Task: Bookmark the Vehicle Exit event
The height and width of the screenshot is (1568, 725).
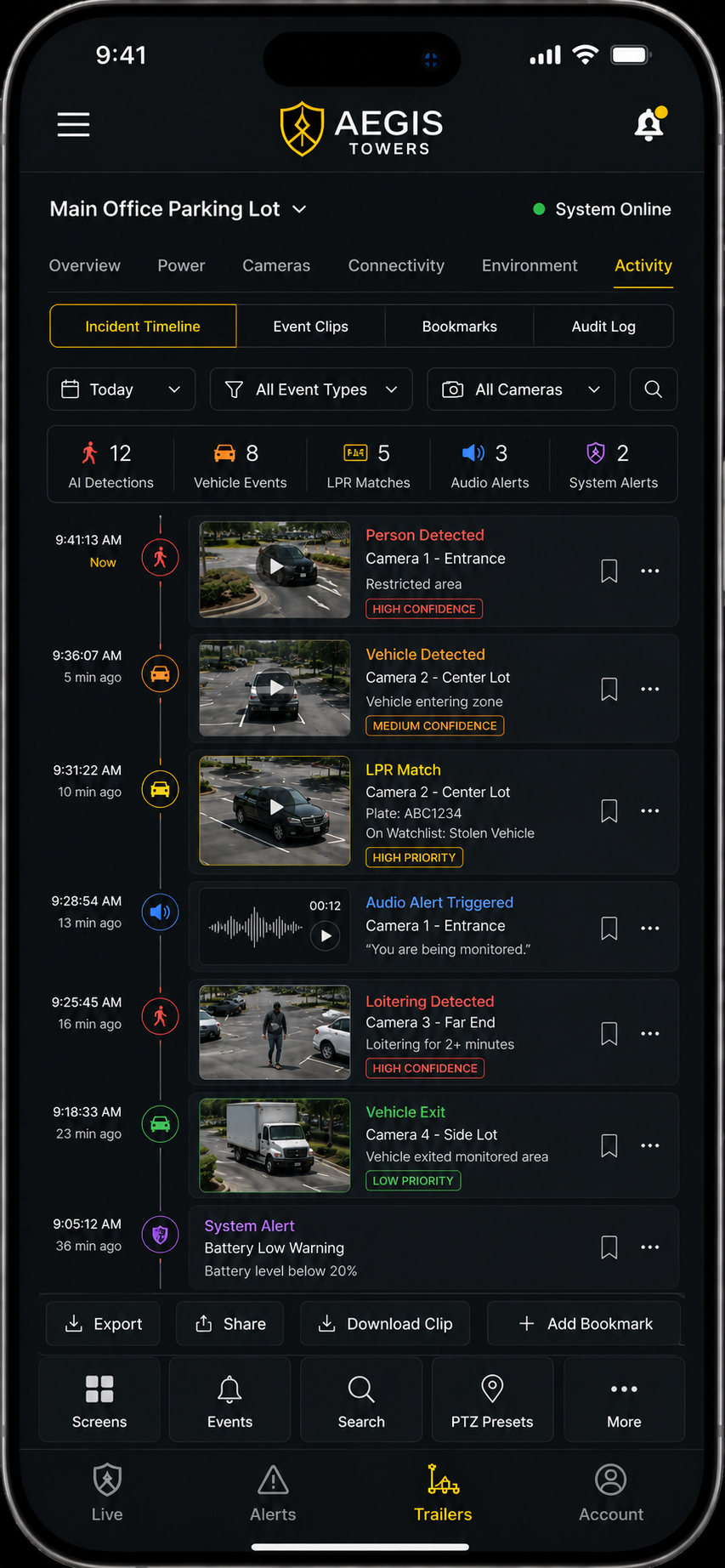Action: tap(609, 1145)
